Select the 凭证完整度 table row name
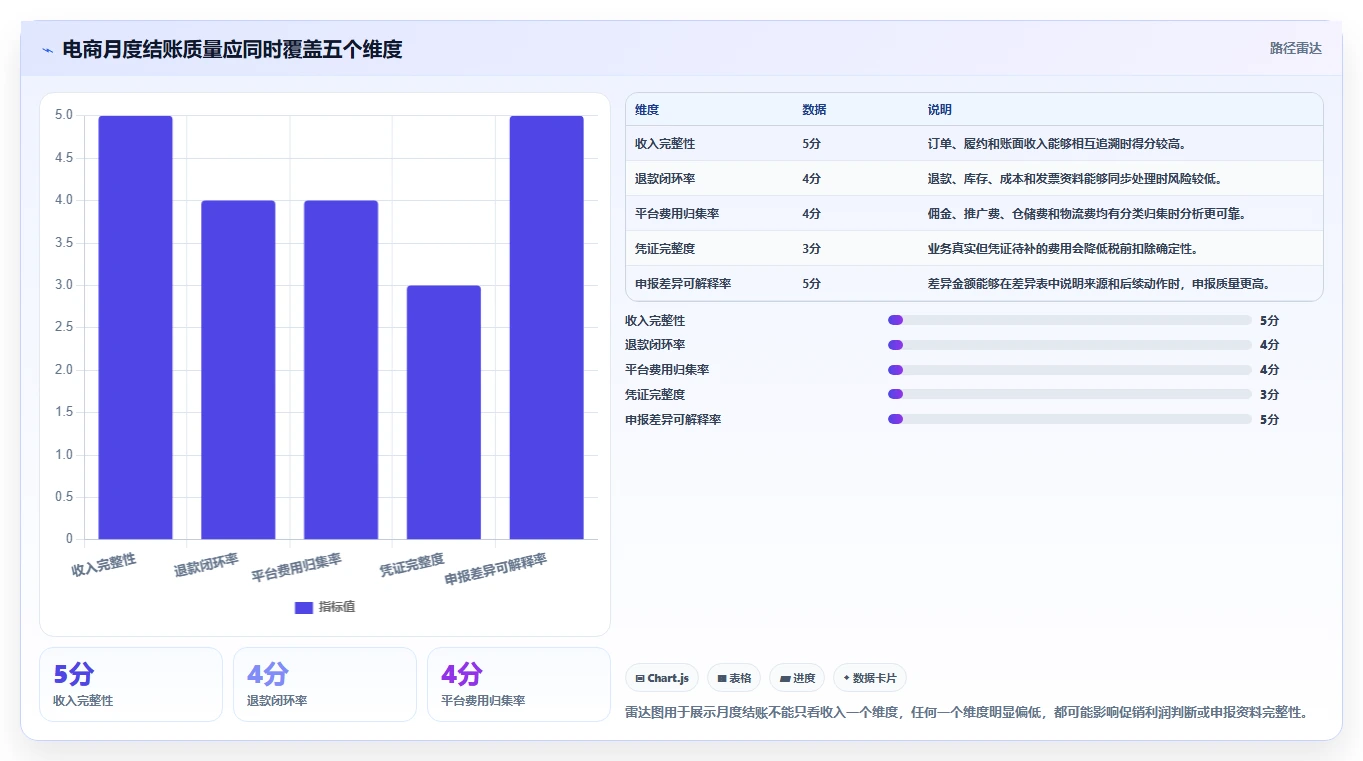This screenshot has width=1363, height=761. point(665,249)
